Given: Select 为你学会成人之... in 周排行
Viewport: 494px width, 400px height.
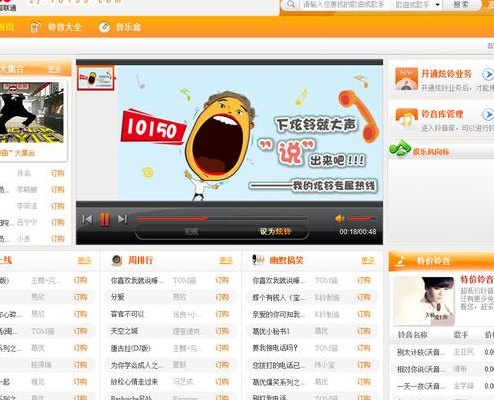Looking at the screenshot, I should pyautogui.click(x=137, y=365).
